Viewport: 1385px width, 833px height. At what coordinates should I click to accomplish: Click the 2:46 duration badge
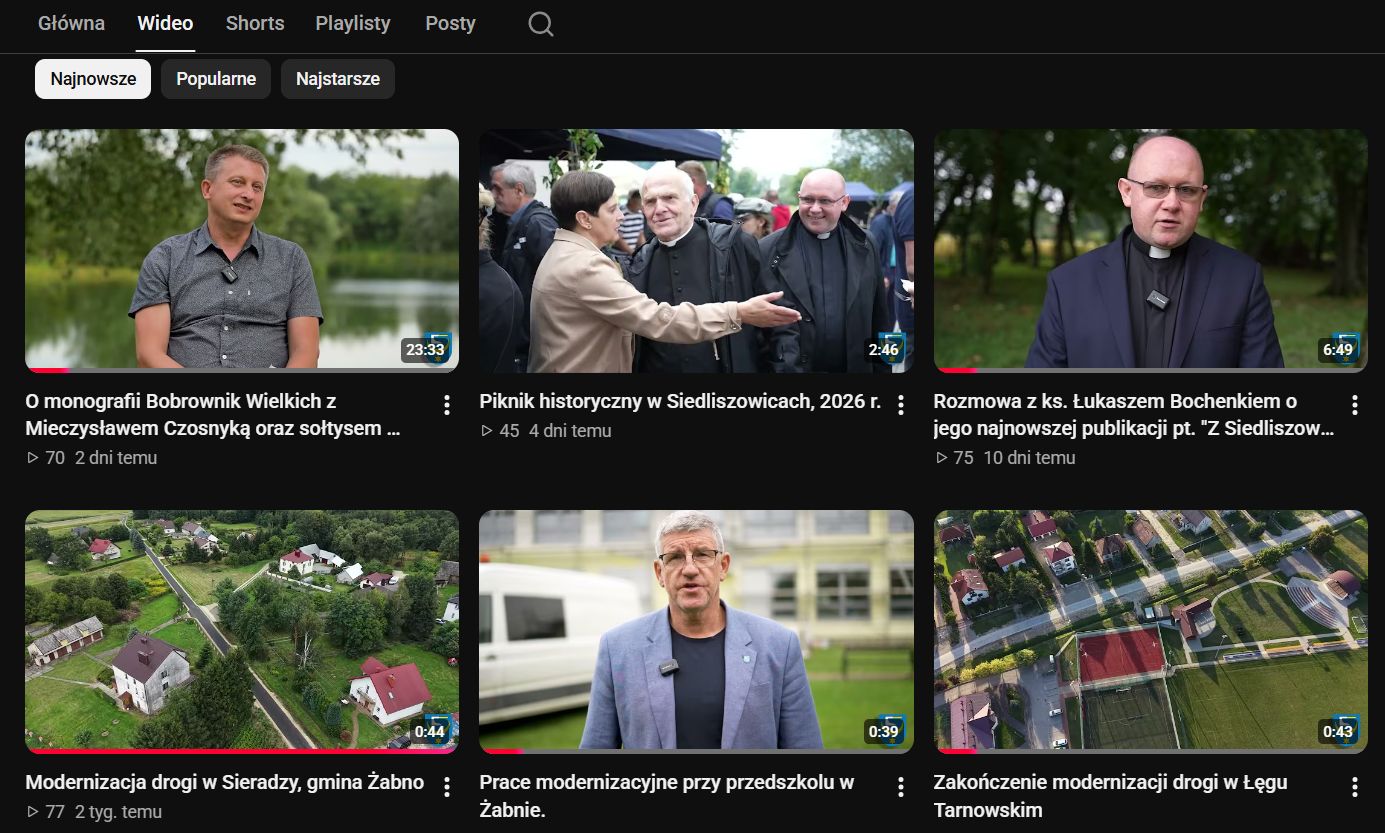click(883, 350)
